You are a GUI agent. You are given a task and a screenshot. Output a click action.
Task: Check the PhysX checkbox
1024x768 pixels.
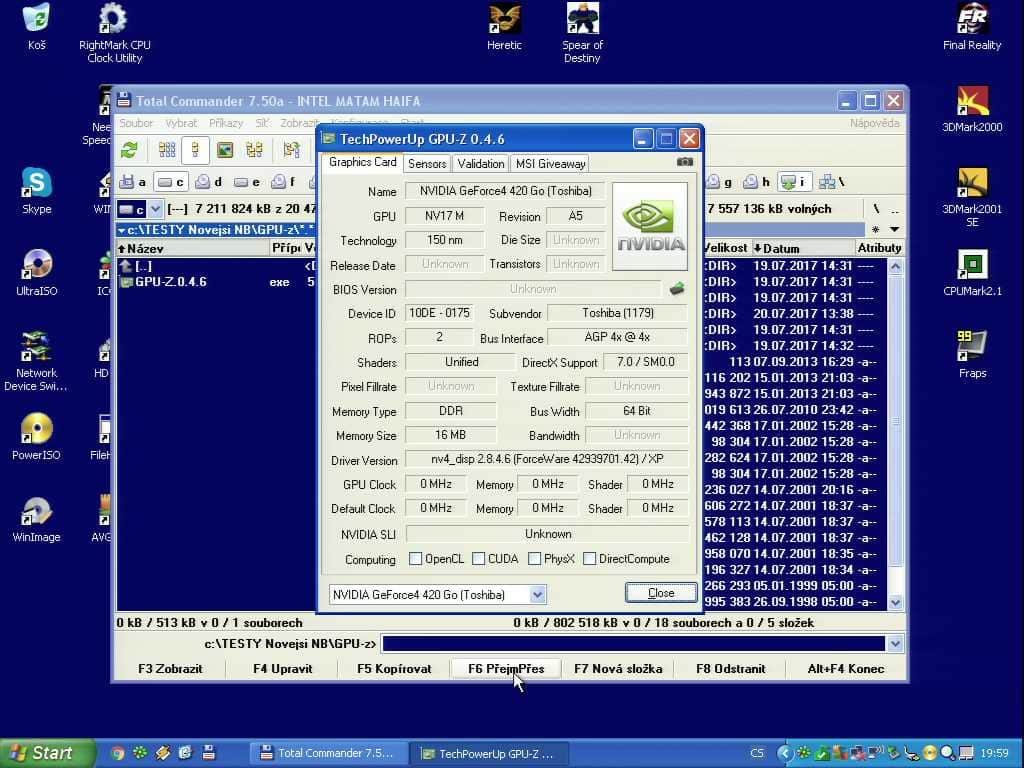click(534, 558)
